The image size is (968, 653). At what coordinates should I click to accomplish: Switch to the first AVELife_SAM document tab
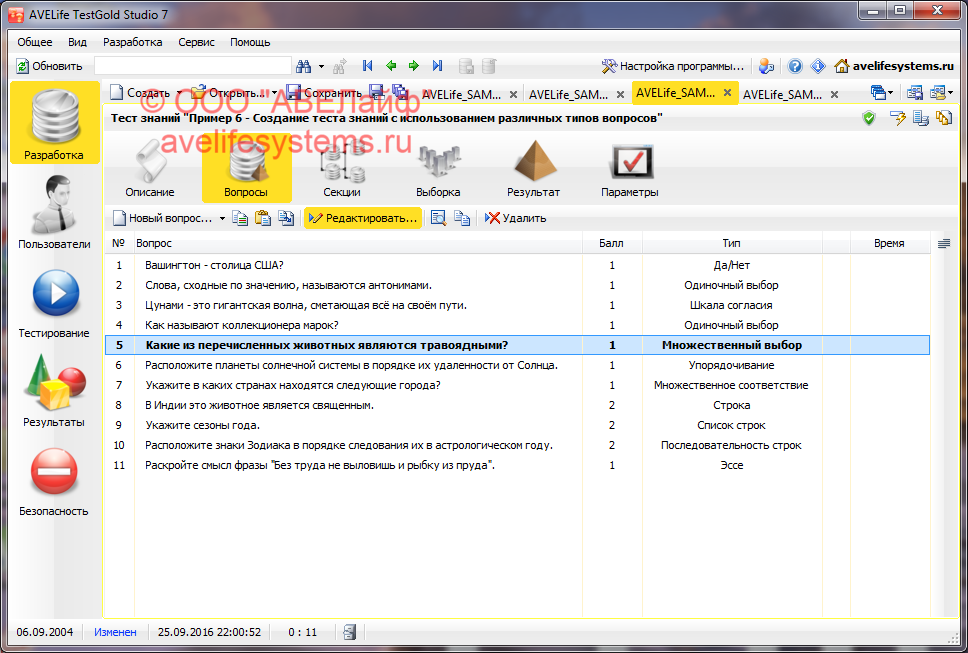461,94
